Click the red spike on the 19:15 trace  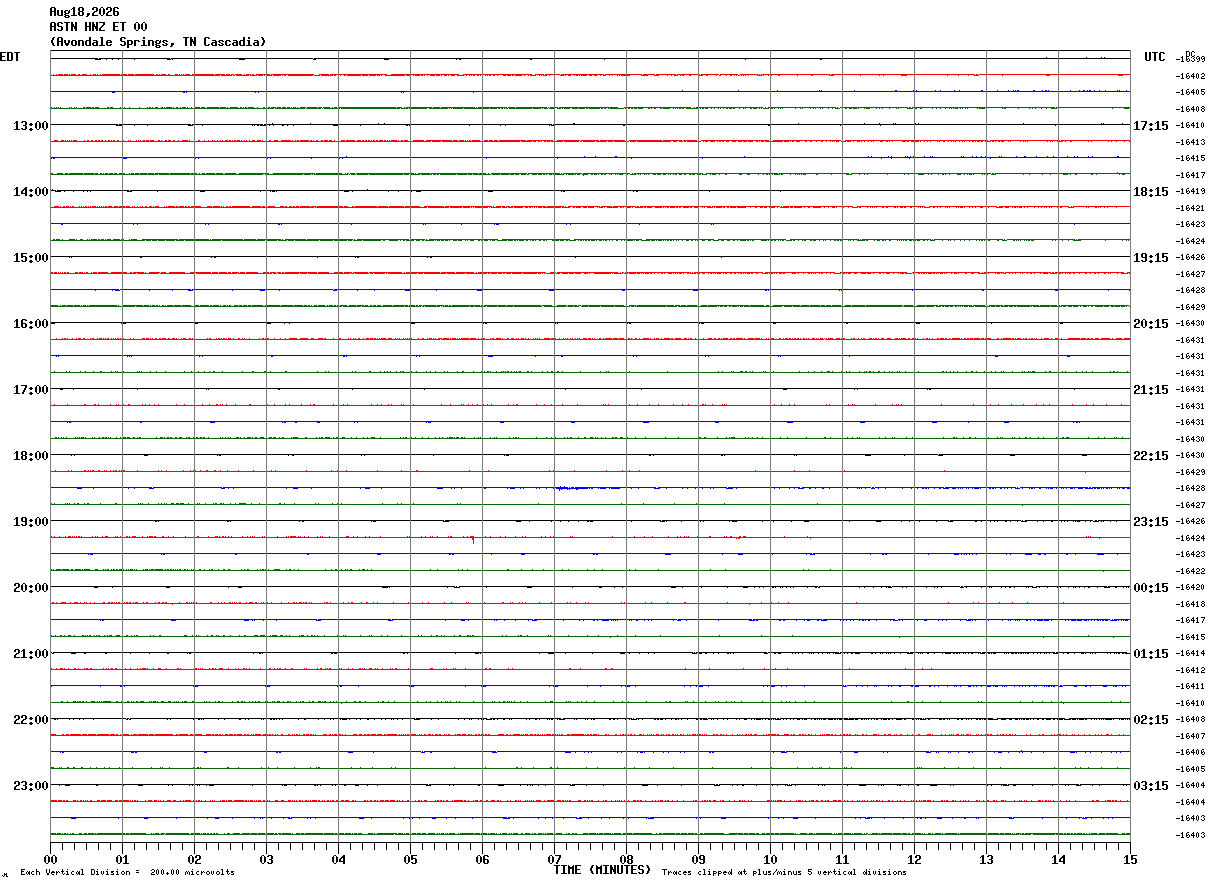pos(473,539)
